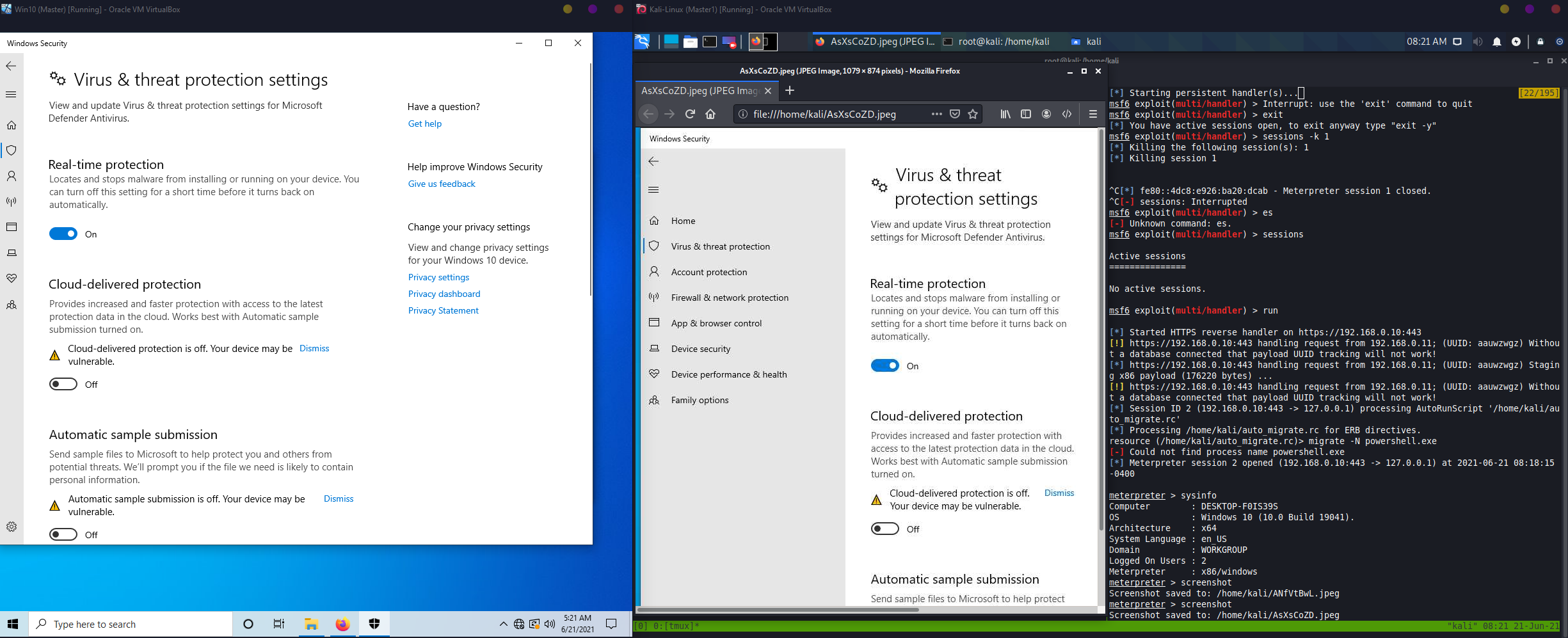Lock the Kali screen with padlock icon
1568x638 pixels.
[x=1540, y=42]
